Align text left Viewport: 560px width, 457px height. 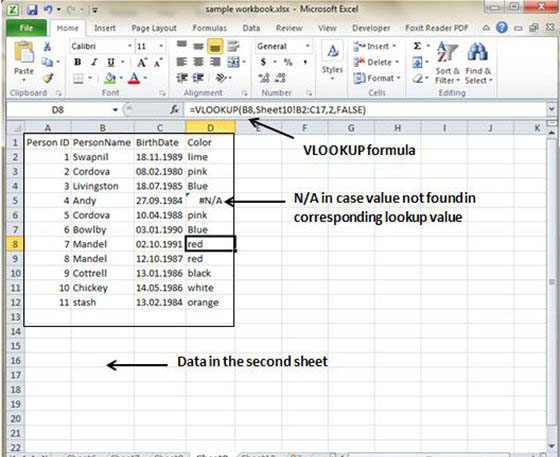(x=182, y=62)
